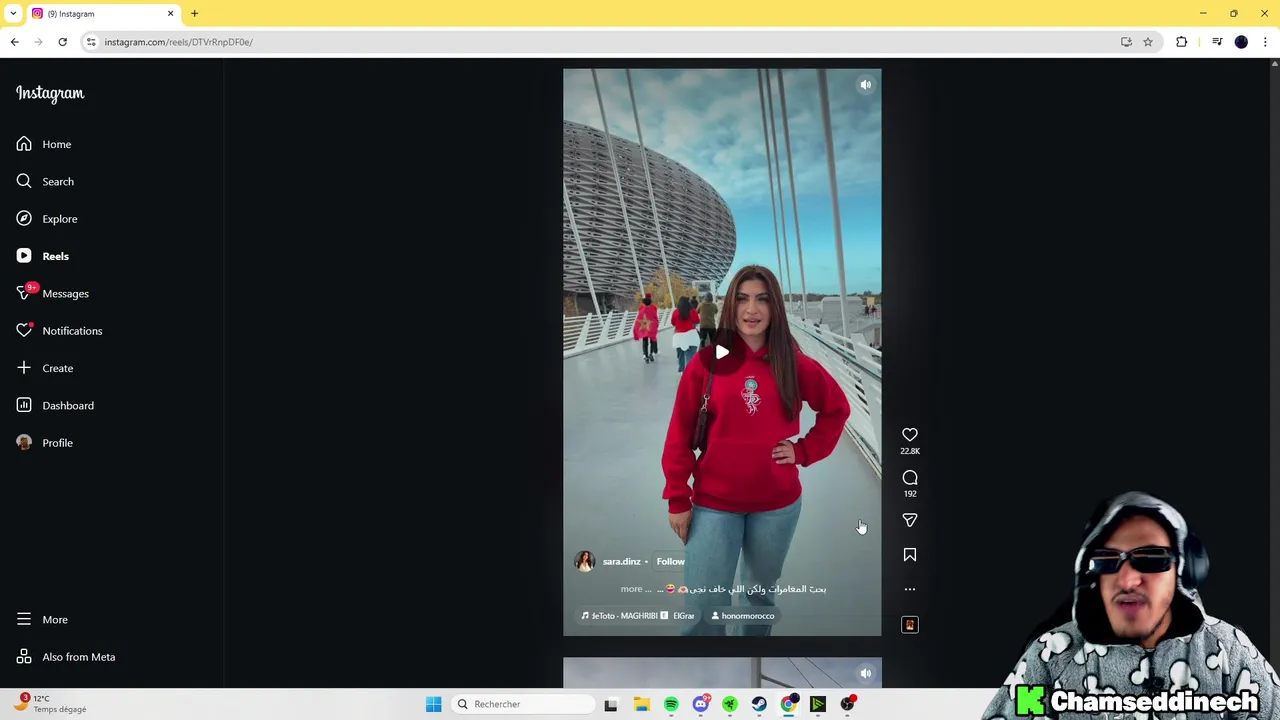The height and width of the screenshot is (720, 1280).
Task: Mute the playing reel via speaker icon
Action: point(866,85)
